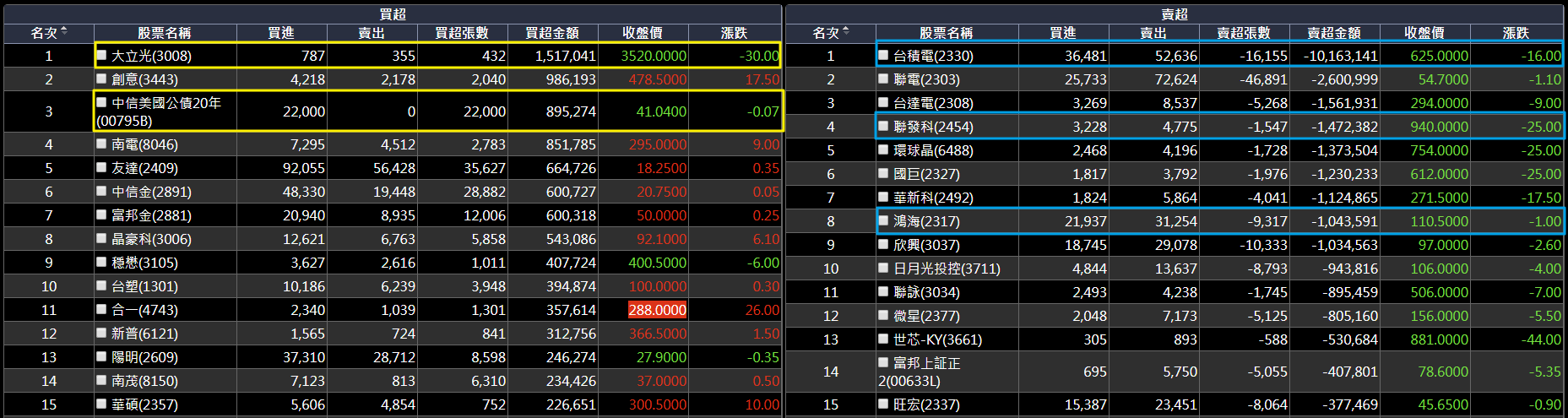Tick the 穩懋(3105) checkbox
The image size is (1568, 418).
102,262
